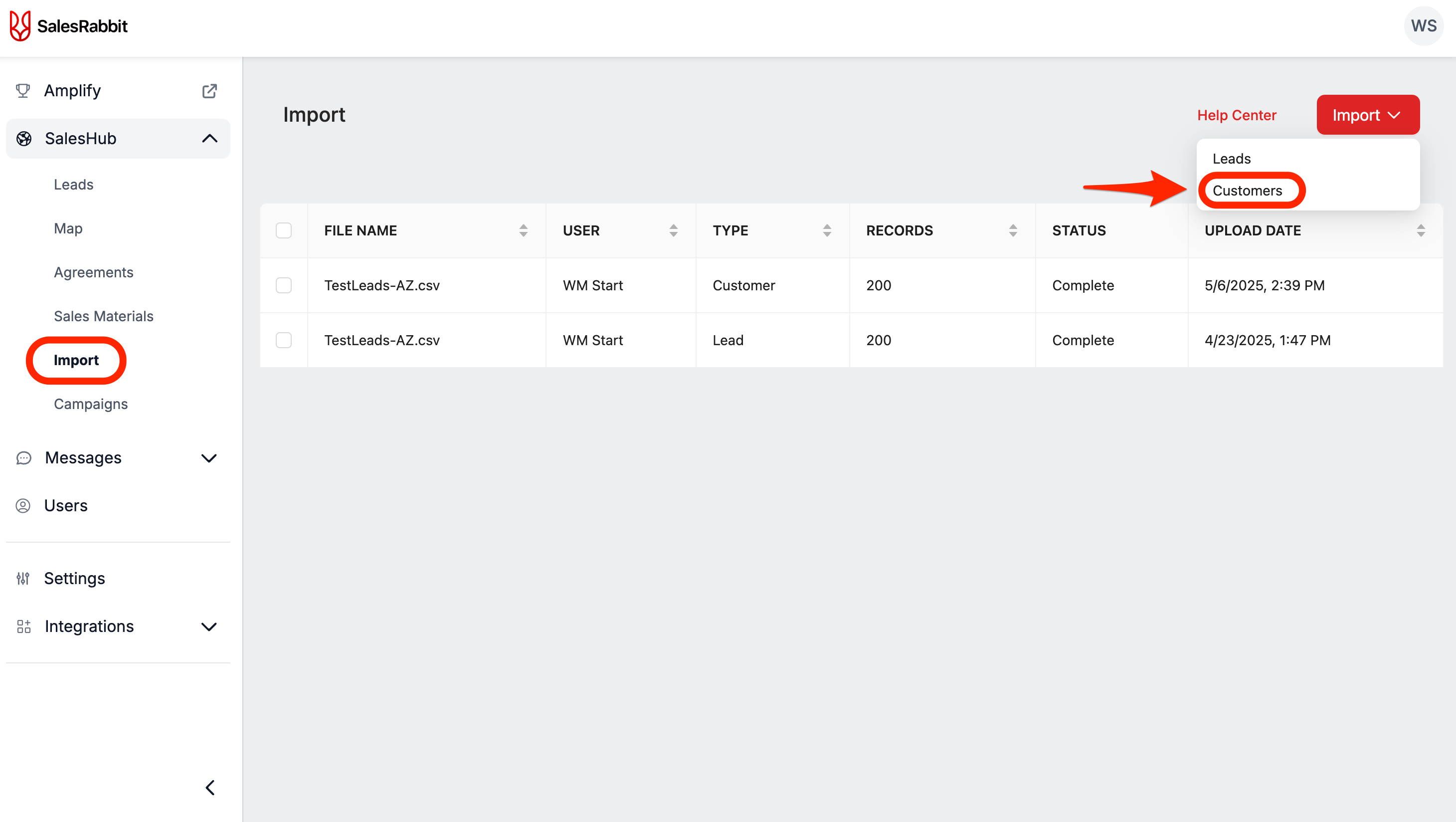Select Import in the sidebar
The height and width of the screenshot is (822, 1456).
pyautogui.click(x=76, y=360)
